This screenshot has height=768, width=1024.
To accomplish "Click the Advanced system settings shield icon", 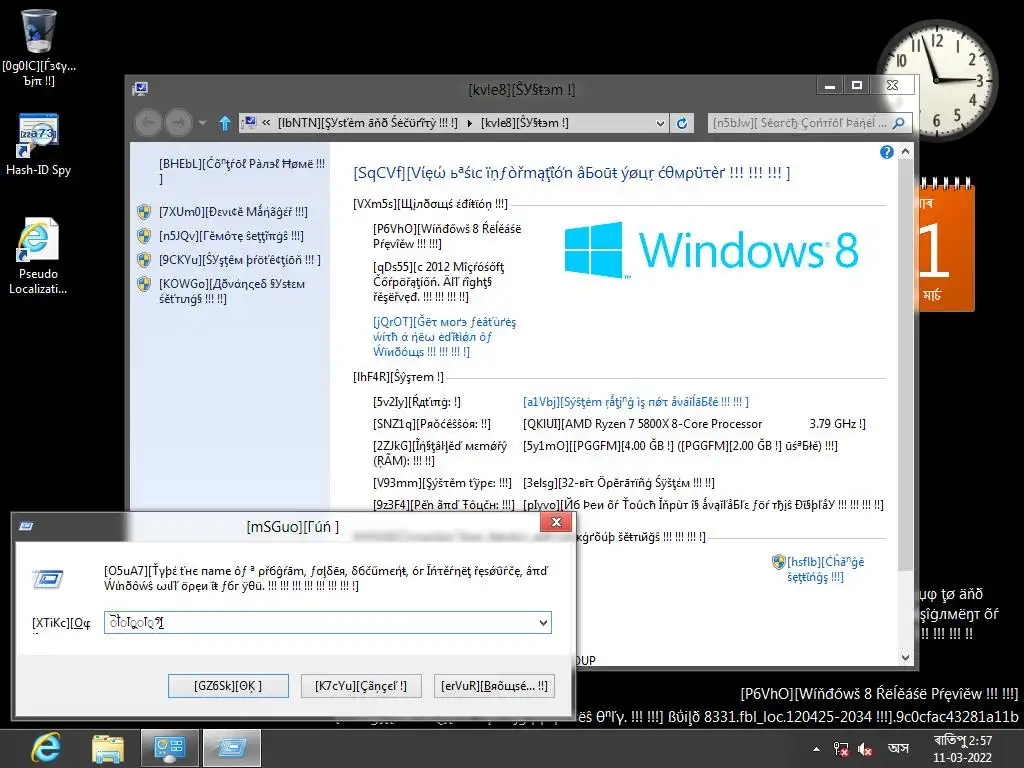I will point(144,284).
